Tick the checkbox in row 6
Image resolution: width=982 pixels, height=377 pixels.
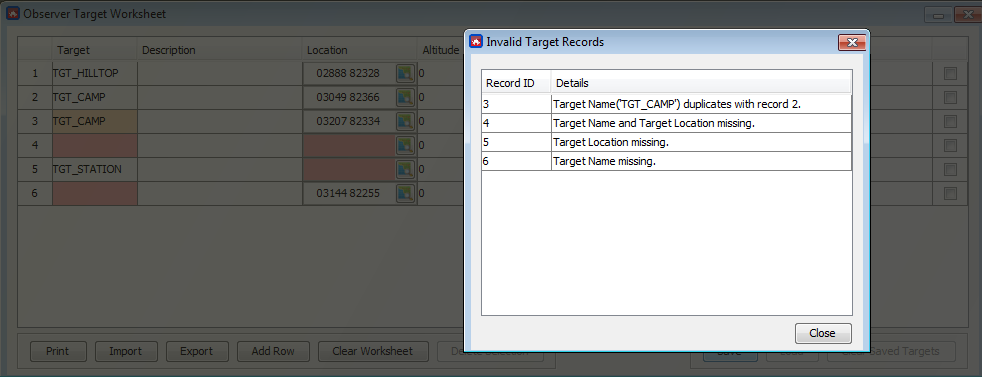click(950, 194)
